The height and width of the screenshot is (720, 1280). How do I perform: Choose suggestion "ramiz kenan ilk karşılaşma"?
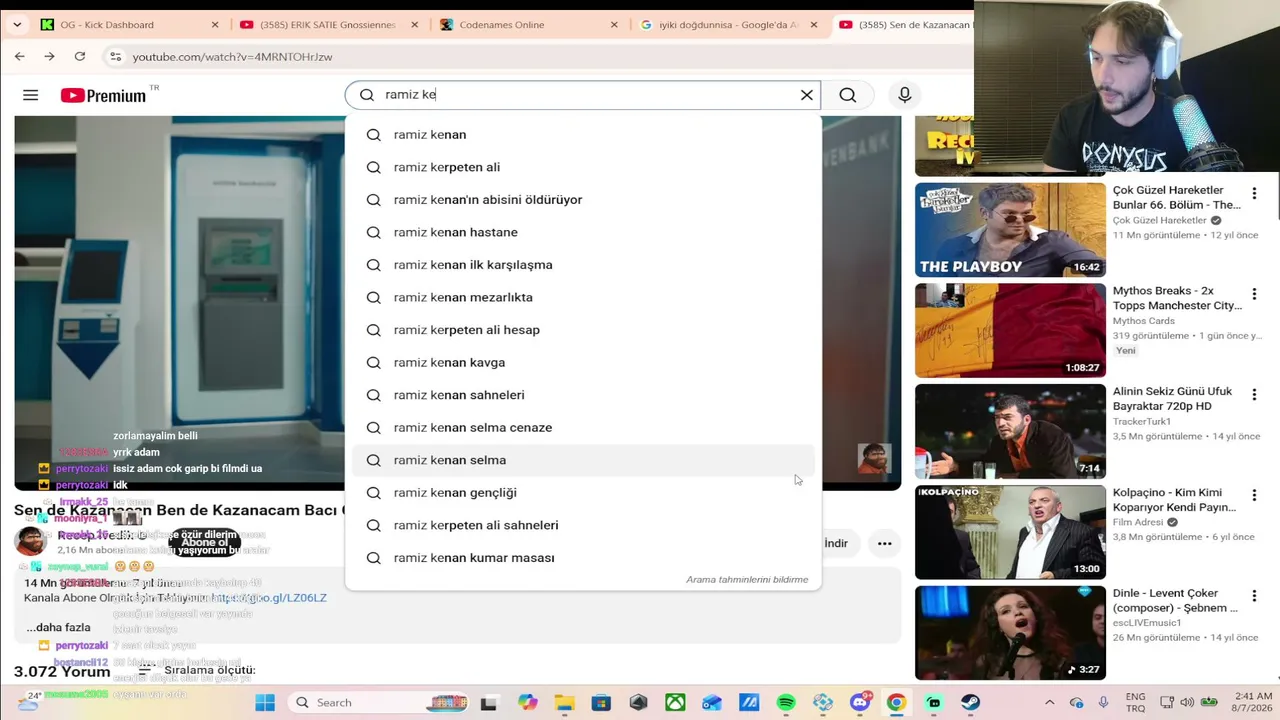pyautogui.click(x=583, y=265)
